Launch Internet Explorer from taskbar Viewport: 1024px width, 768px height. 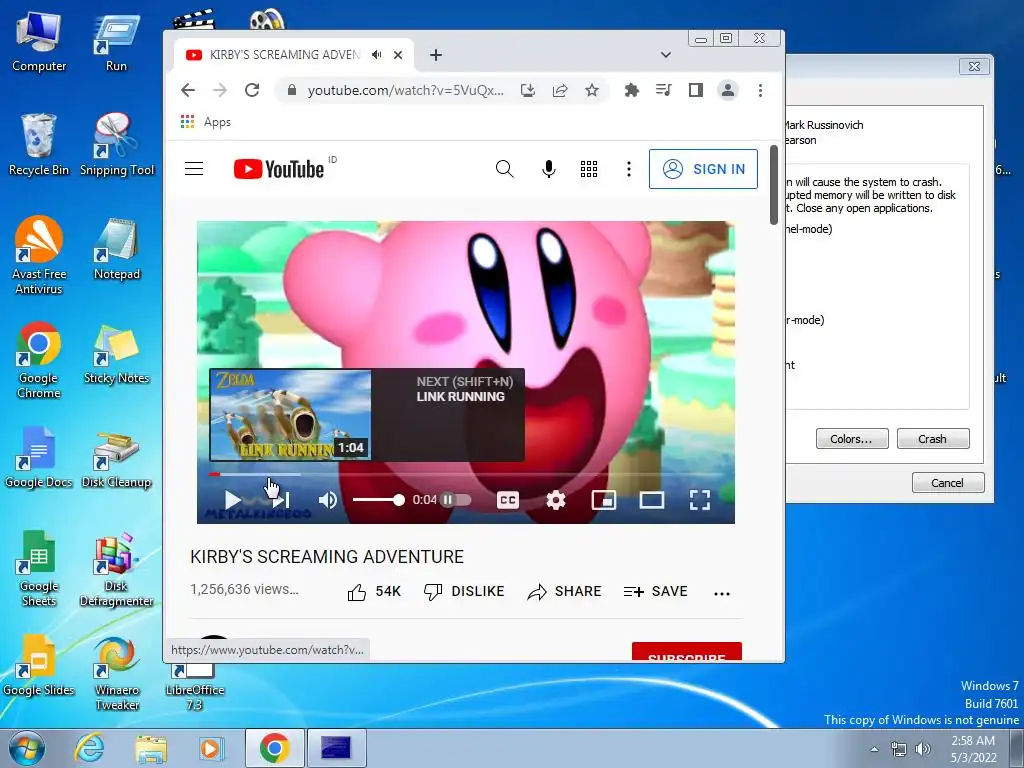pyautogui.click(x=89, y=748)
